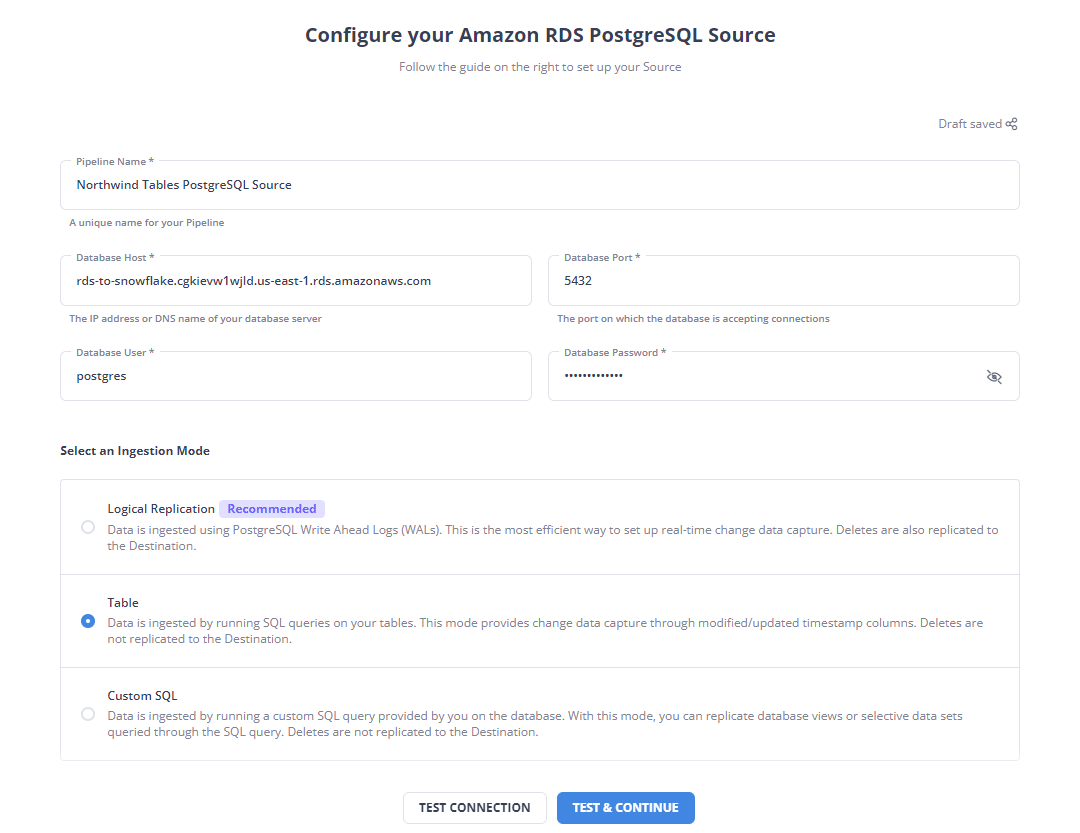Focus the Database Password field
This screenshot has height=833, width=1080.
(x=784, y=376)
